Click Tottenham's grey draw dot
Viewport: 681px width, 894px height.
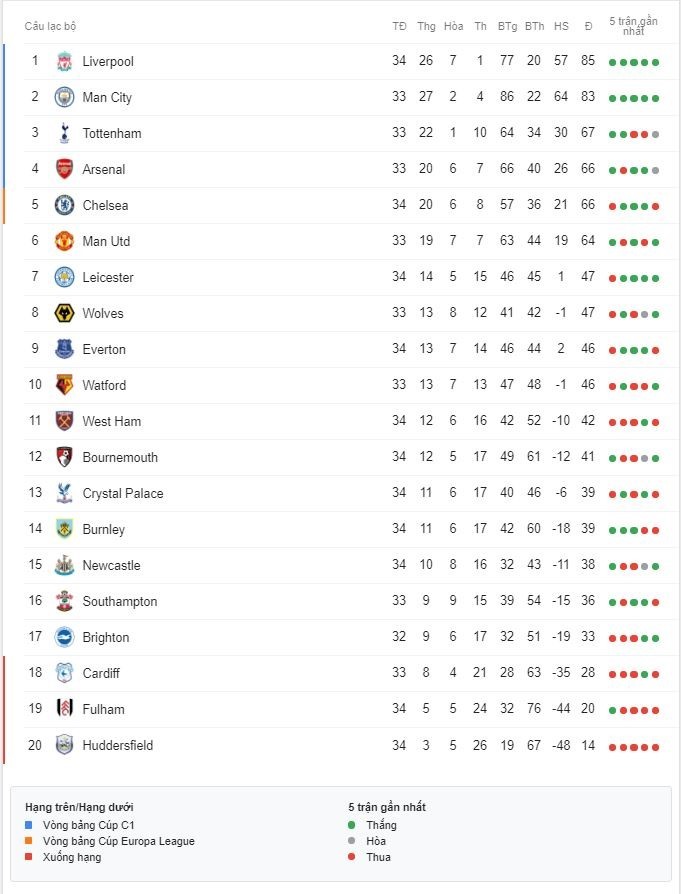[655, 135]
